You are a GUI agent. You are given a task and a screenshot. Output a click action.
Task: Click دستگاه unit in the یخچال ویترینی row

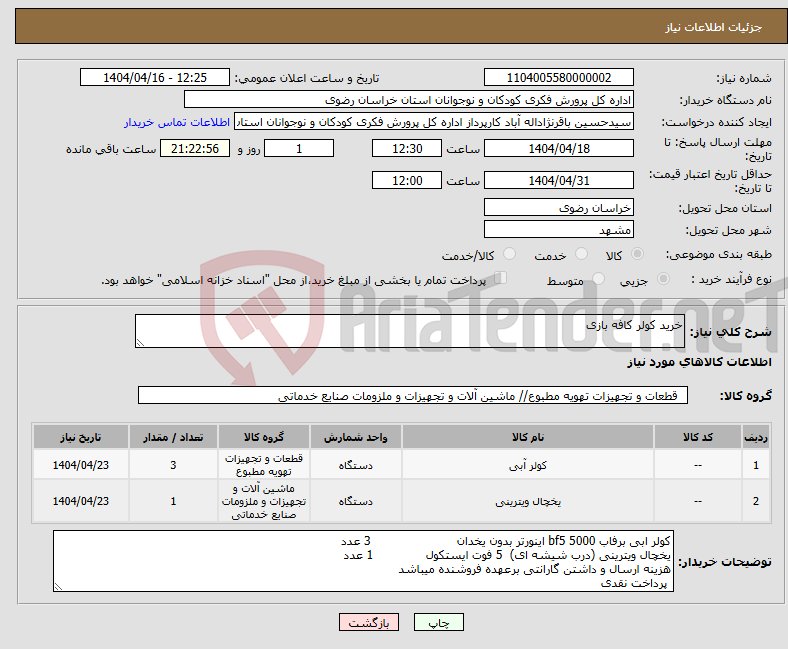pyautogui.click(x=356, y=501)
